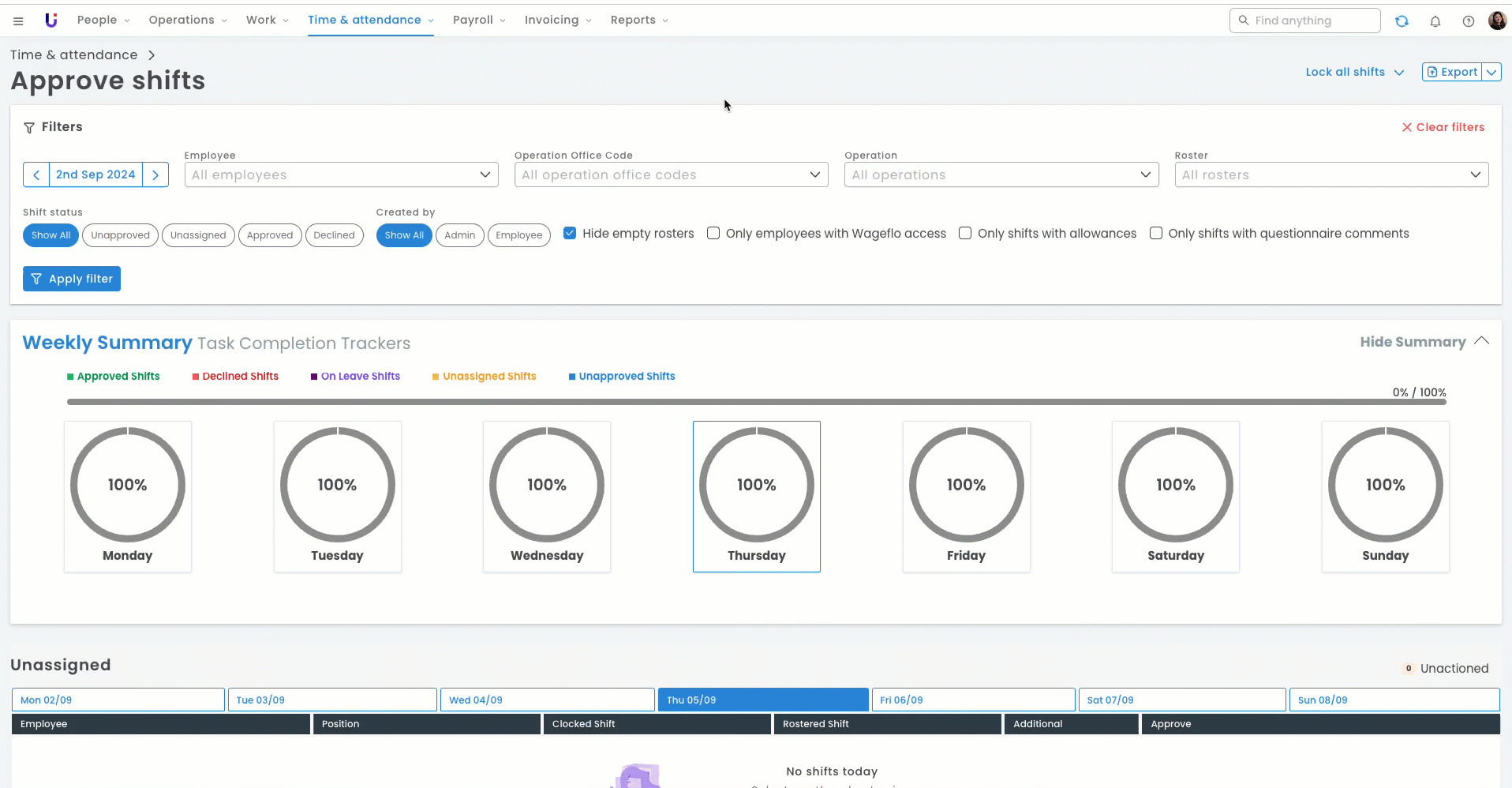Check Only employees with Wageflo access

point(713,233)
